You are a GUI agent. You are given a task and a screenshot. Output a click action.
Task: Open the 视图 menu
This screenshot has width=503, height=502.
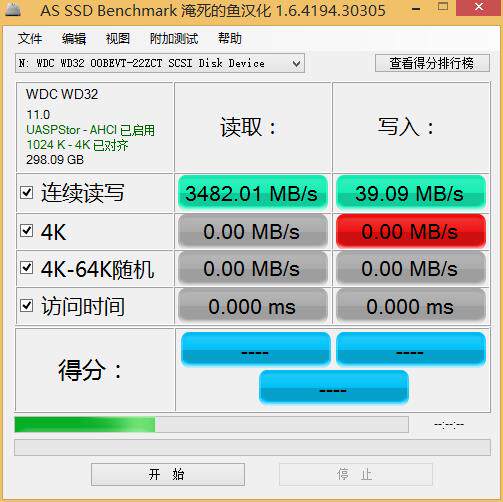pos(117,39)
